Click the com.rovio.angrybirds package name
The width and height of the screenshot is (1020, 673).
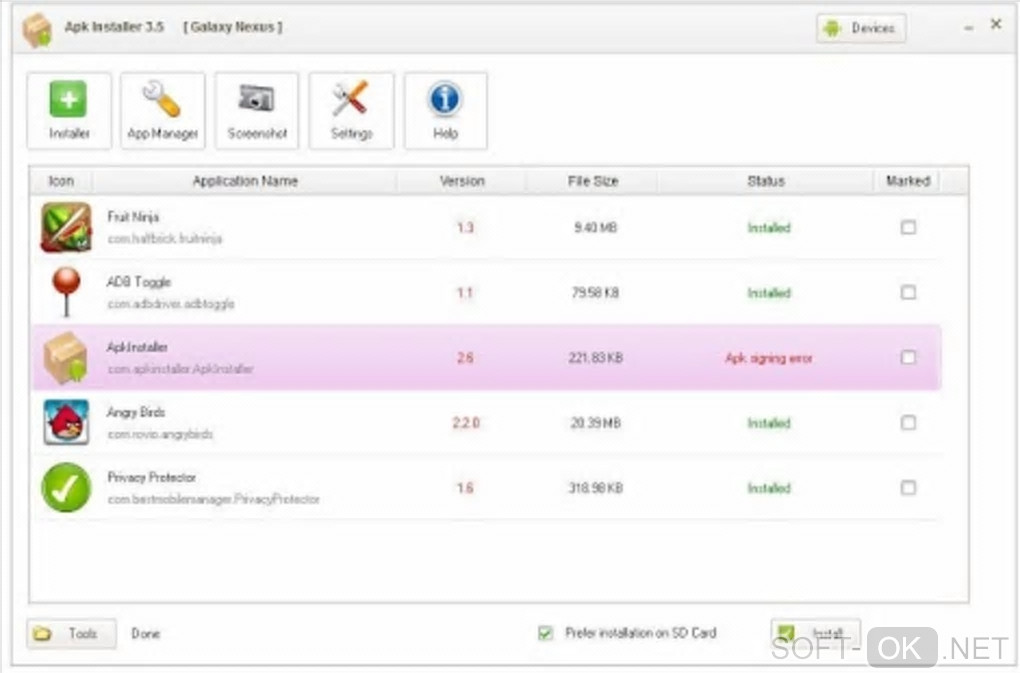(160, 434)
